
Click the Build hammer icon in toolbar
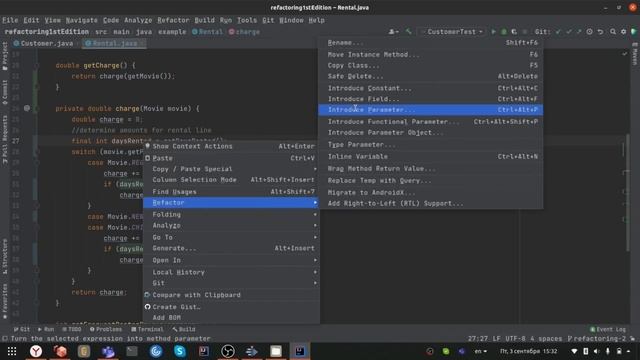point(408,32)
